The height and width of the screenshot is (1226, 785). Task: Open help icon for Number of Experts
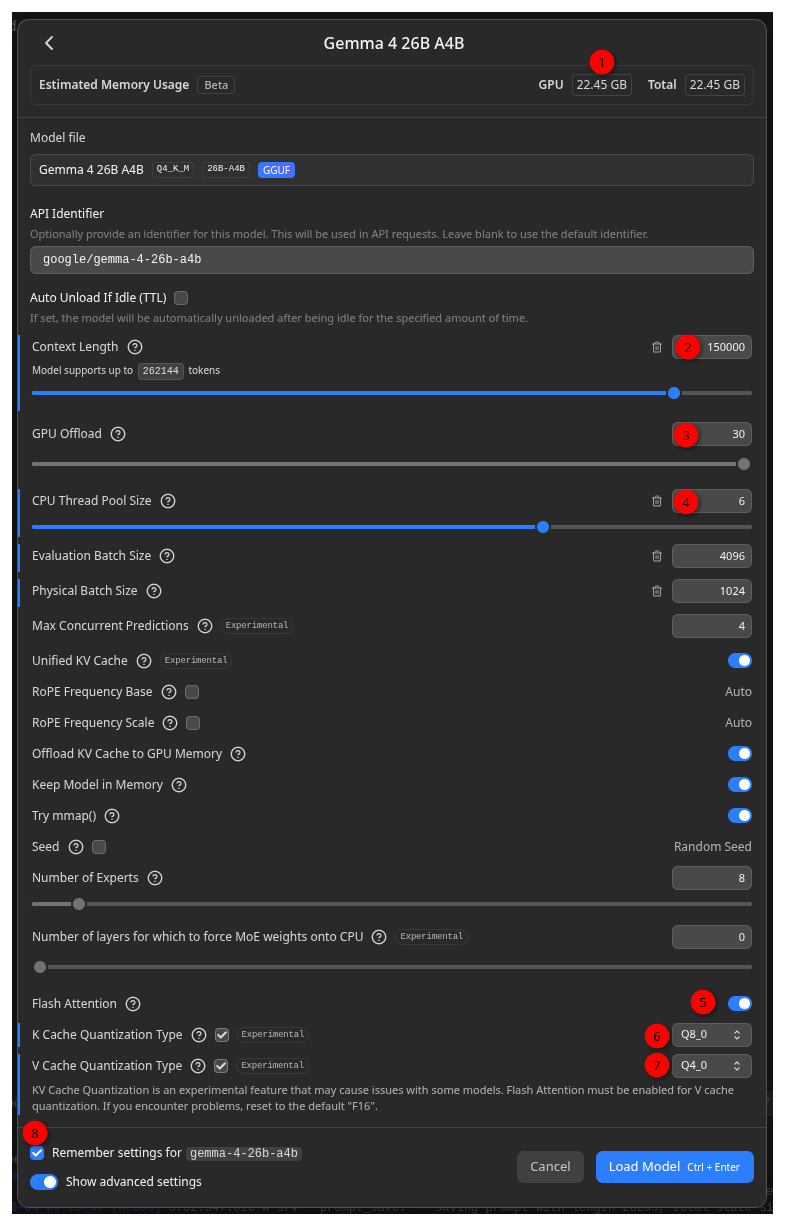click(x=155, y=878)
